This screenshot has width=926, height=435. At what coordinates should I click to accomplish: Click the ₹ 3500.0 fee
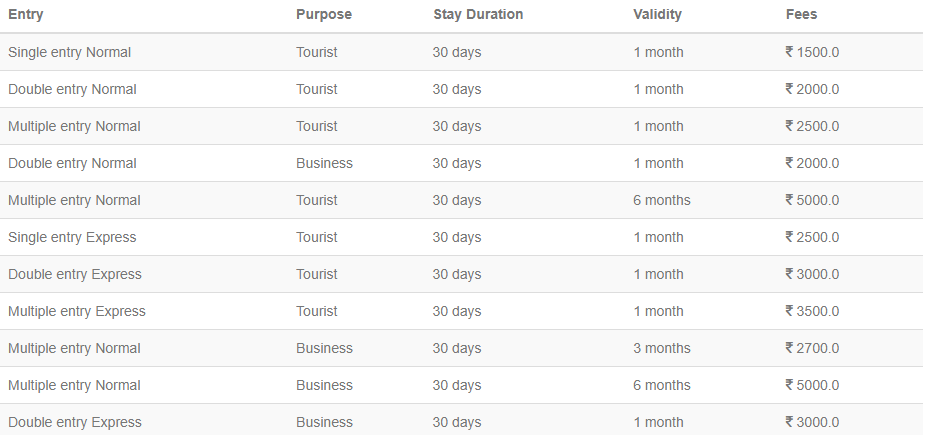[812, 311]
